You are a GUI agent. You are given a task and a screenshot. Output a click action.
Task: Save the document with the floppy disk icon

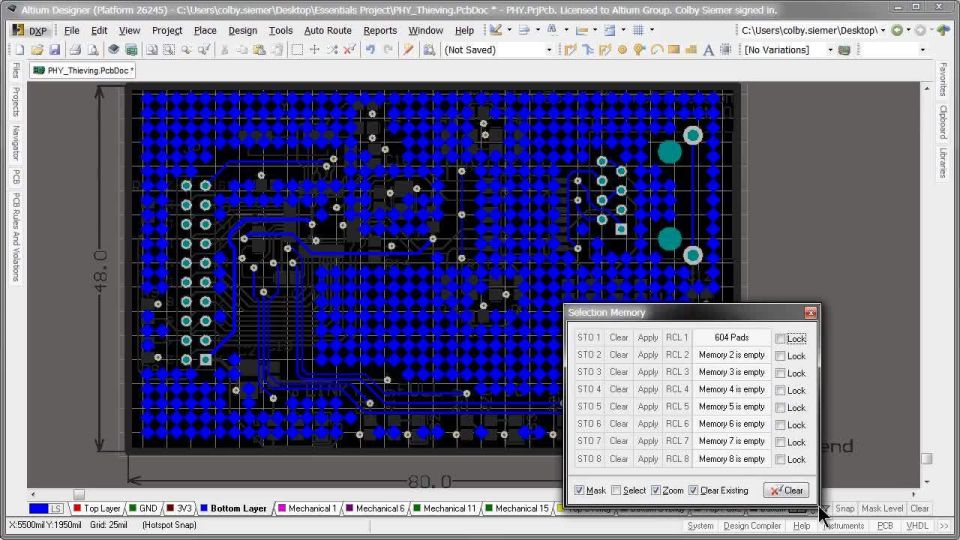click(x=54, y=50)
